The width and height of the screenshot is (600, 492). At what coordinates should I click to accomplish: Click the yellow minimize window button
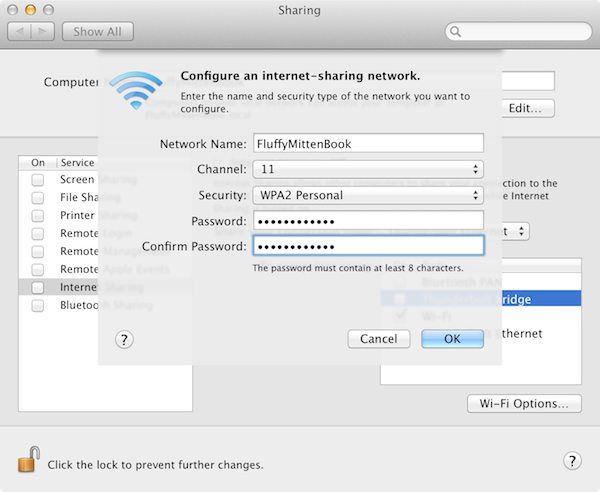(30, 10)
